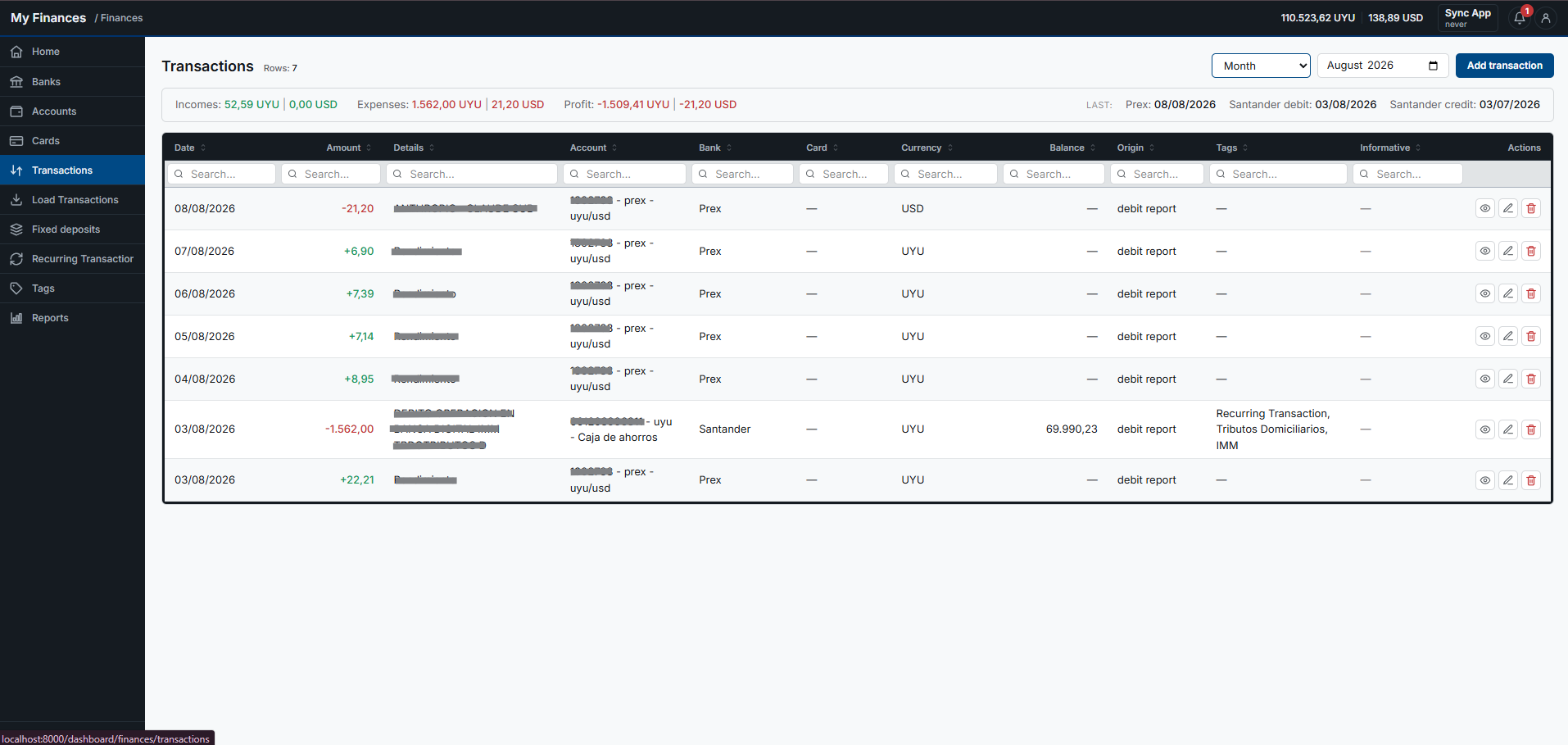The image size is (1568, 745).
Task: Open the notifications bell icon
Action: 1520,18
